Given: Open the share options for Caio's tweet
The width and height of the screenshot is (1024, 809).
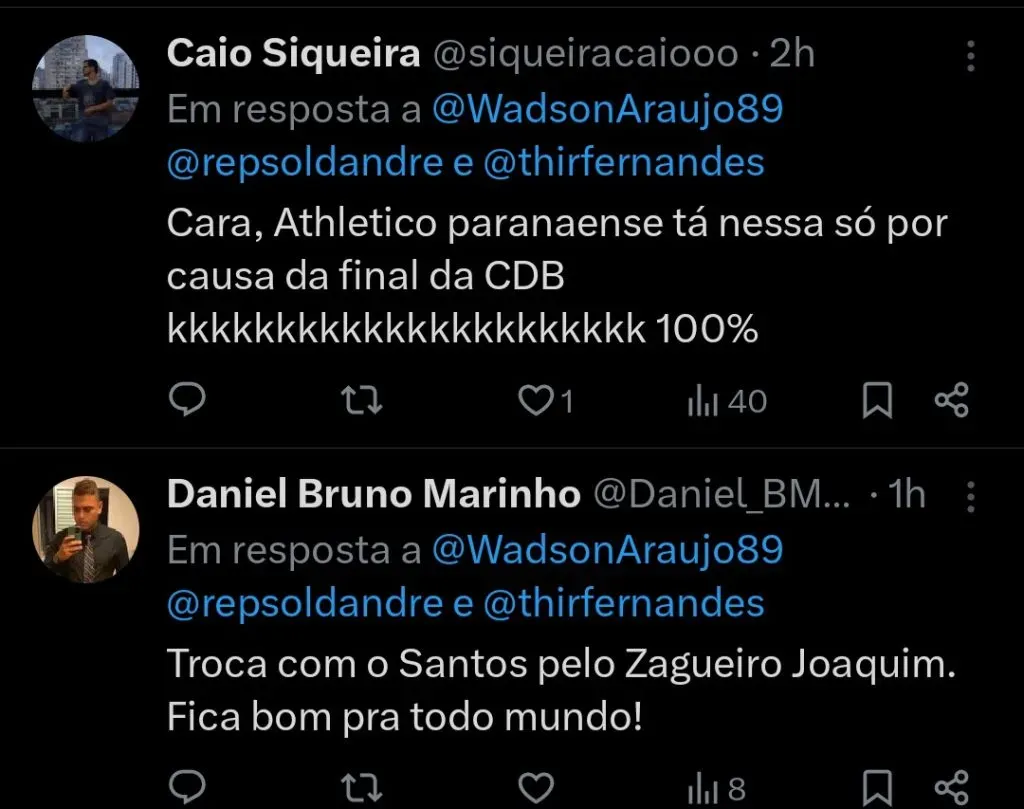Looking at the screenshot, I should [x=949, y=399].
